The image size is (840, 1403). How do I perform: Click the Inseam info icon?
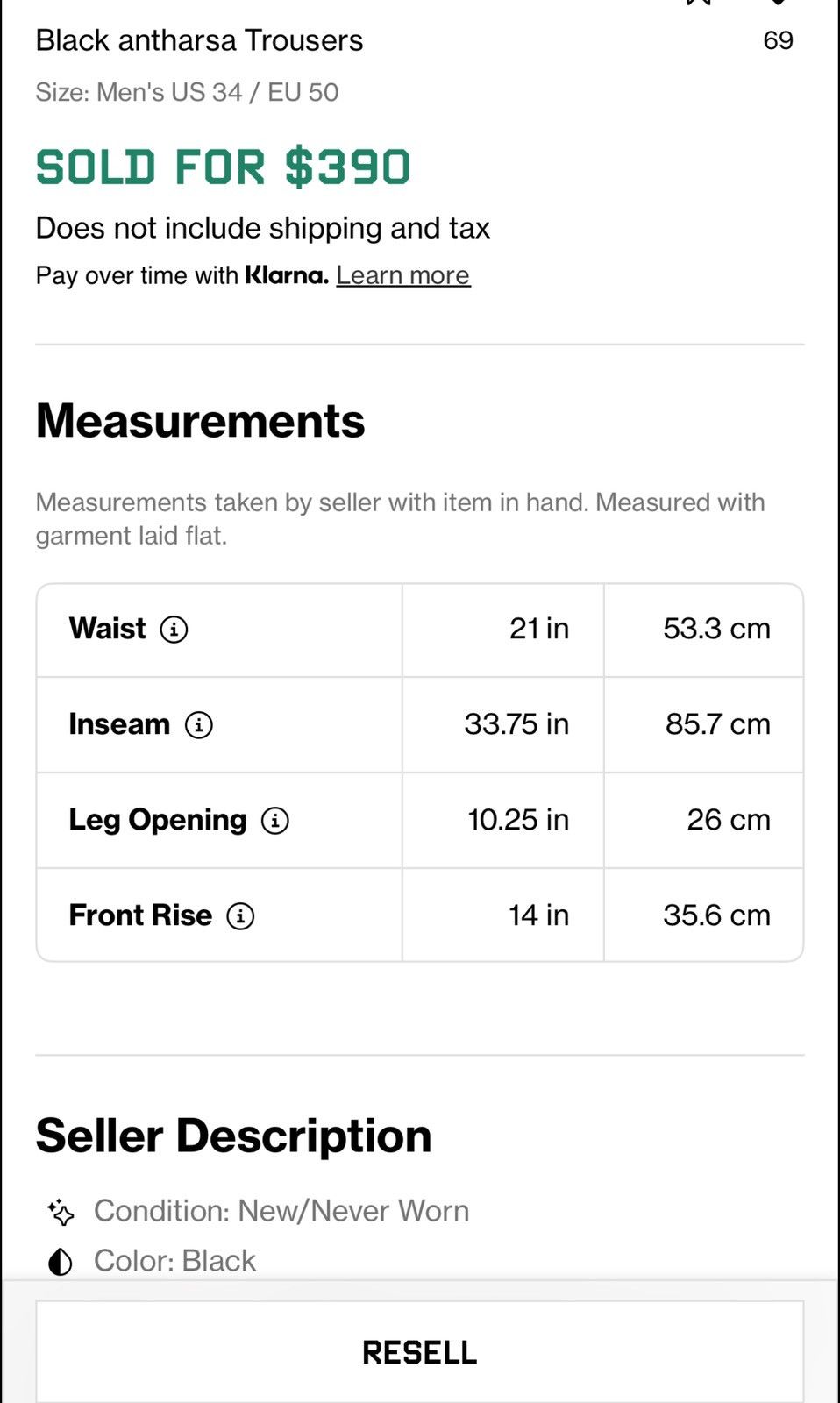point(199,724)
